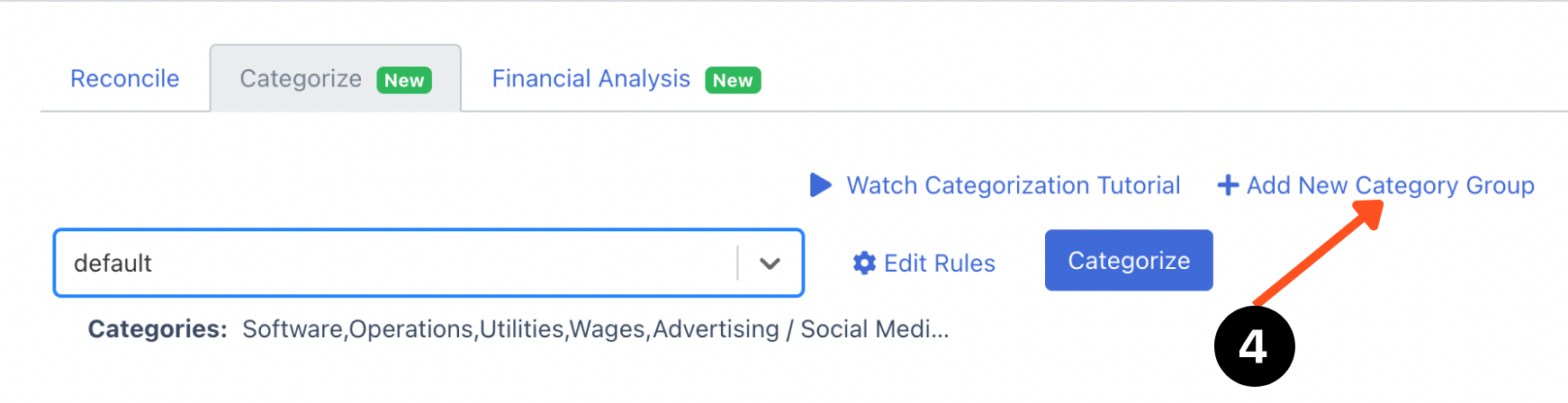Click the Add New Category Group link
Viewport: 1568px width, 403px height.
[1390, 185]
